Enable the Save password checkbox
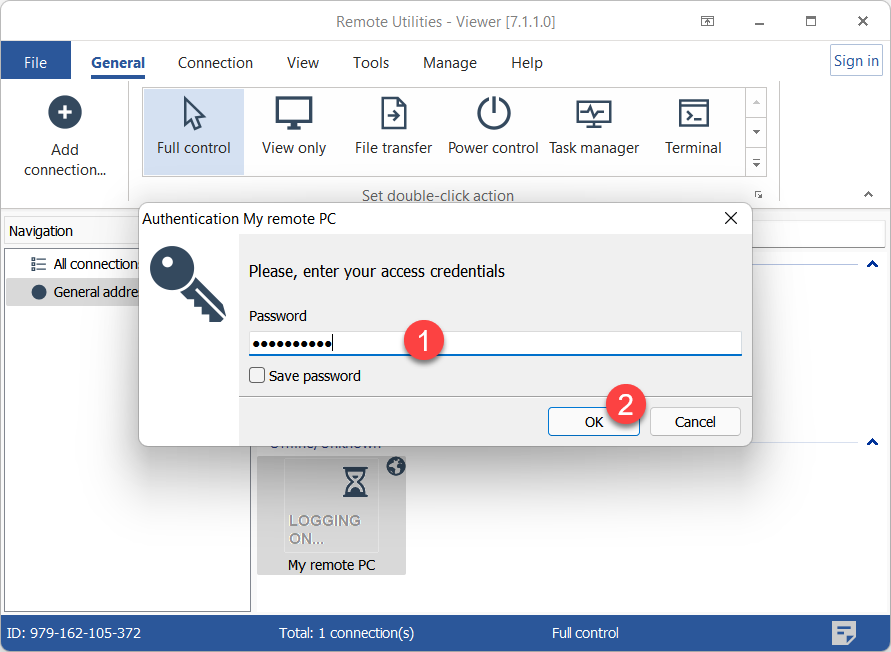This screenshot has height=652, width=891. (x=257, y=376)
